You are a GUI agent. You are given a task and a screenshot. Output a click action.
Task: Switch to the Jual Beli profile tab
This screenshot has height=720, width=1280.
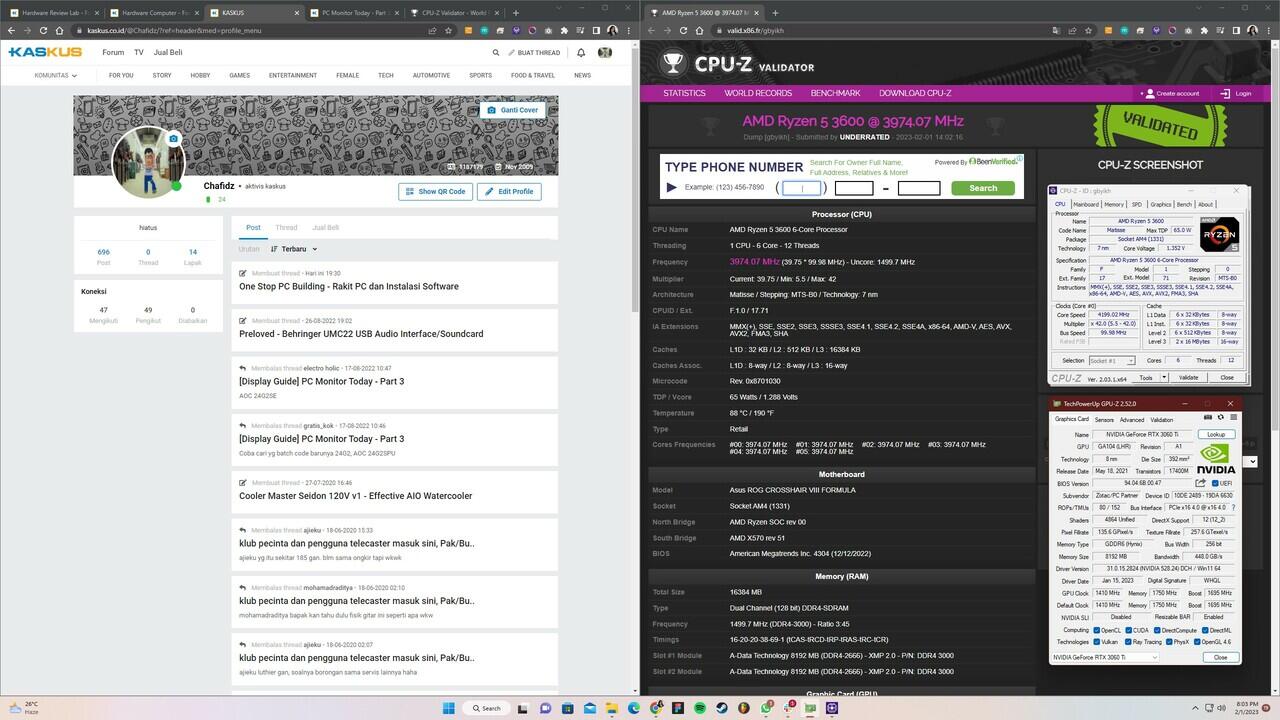325,227
